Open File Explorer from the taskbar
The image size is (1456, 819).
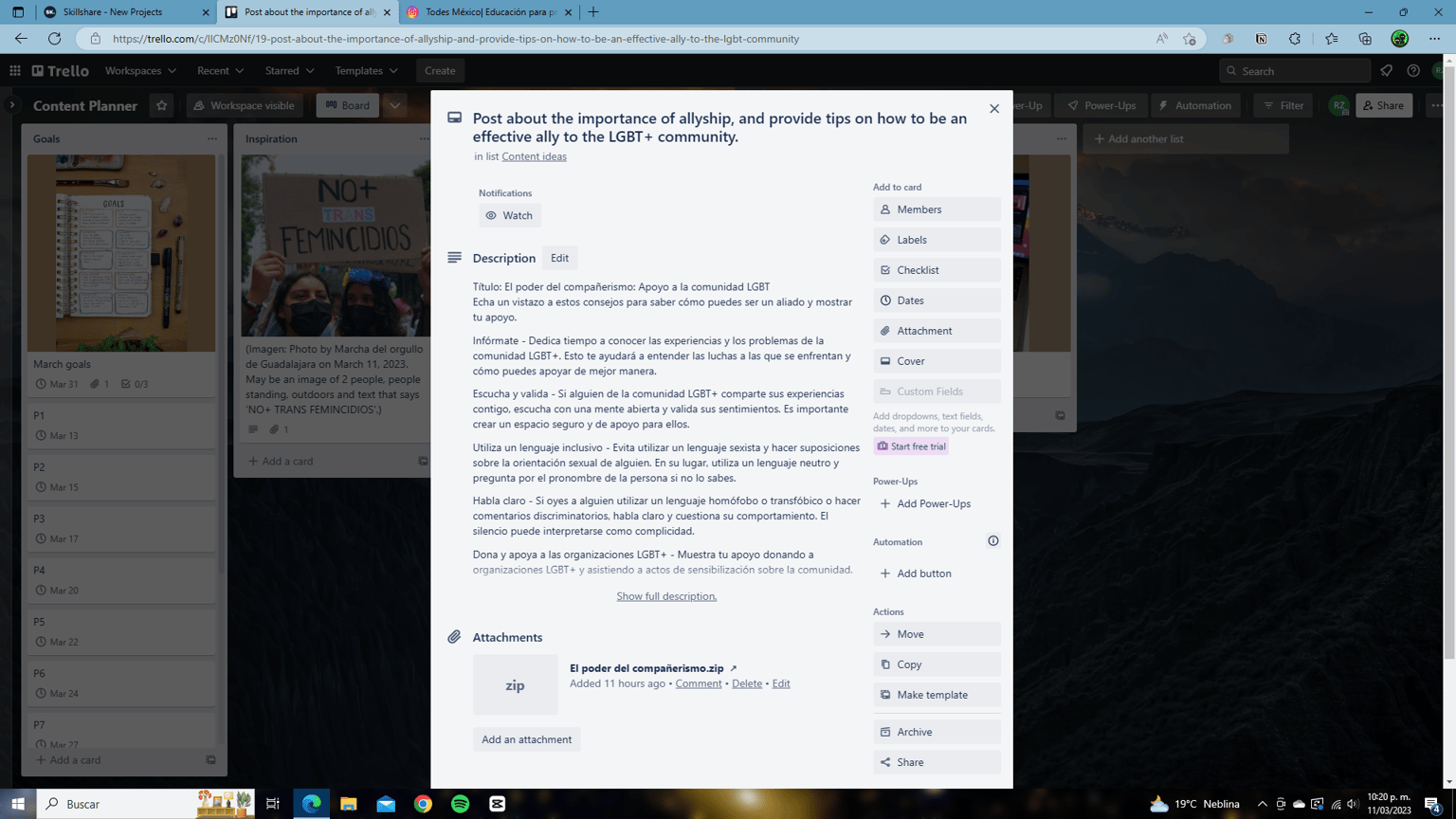[x=348, y=804]
